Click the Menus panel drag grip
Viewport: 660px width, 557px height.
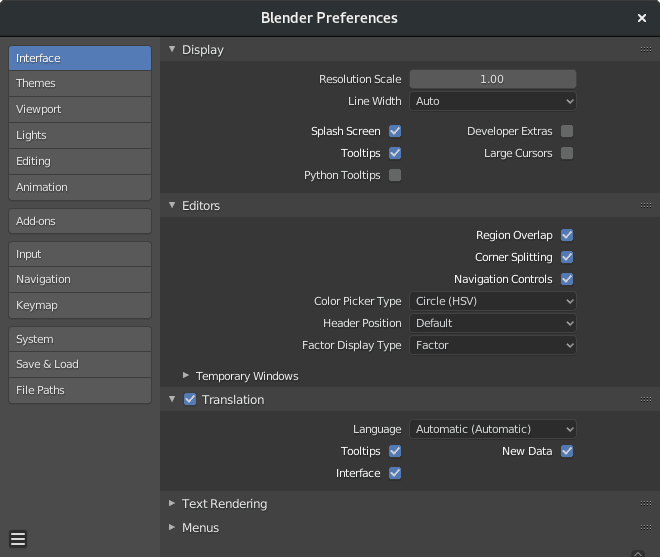(646, 528)
